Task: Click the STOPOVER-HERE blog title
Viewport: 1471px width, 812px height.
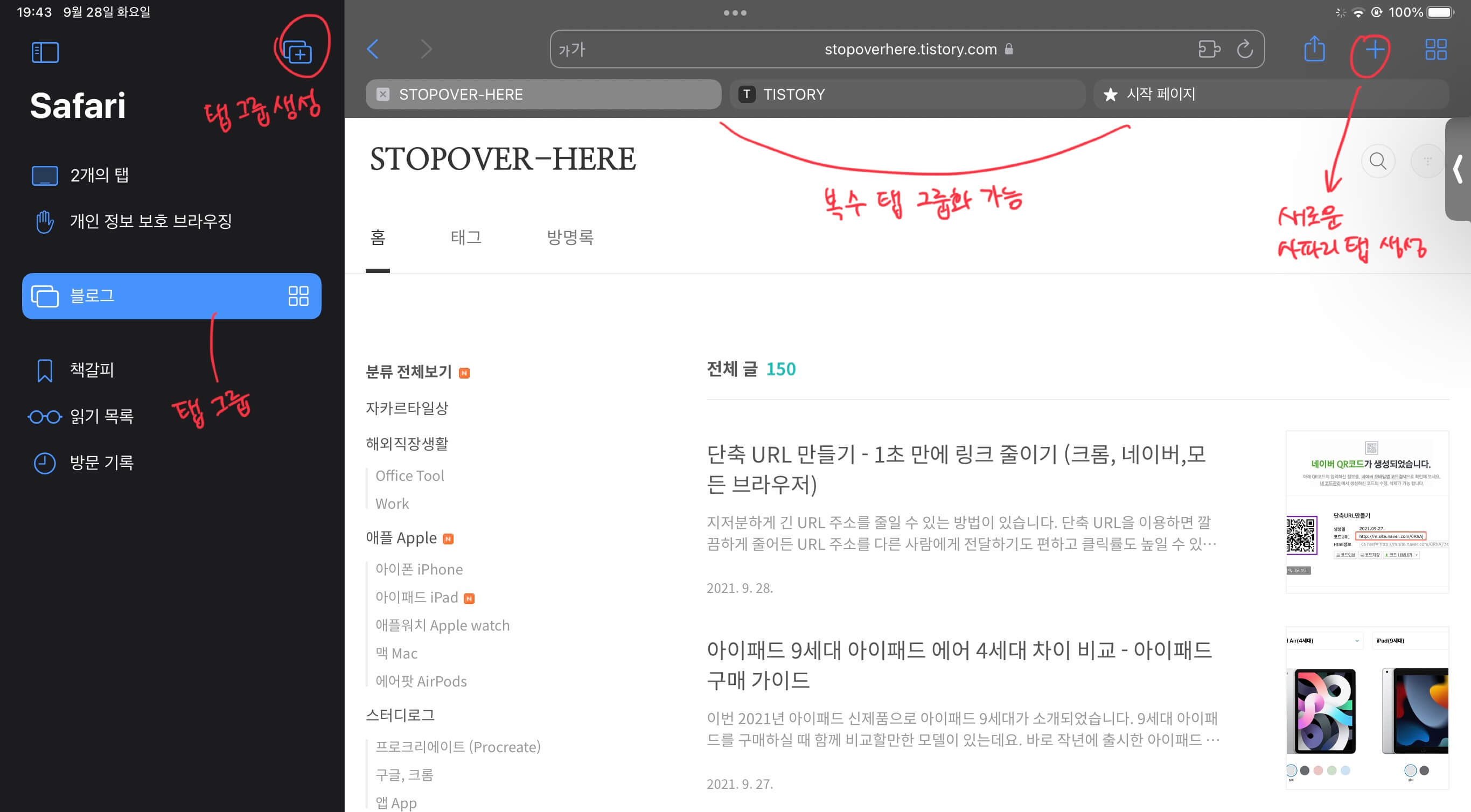Action: 503,159
